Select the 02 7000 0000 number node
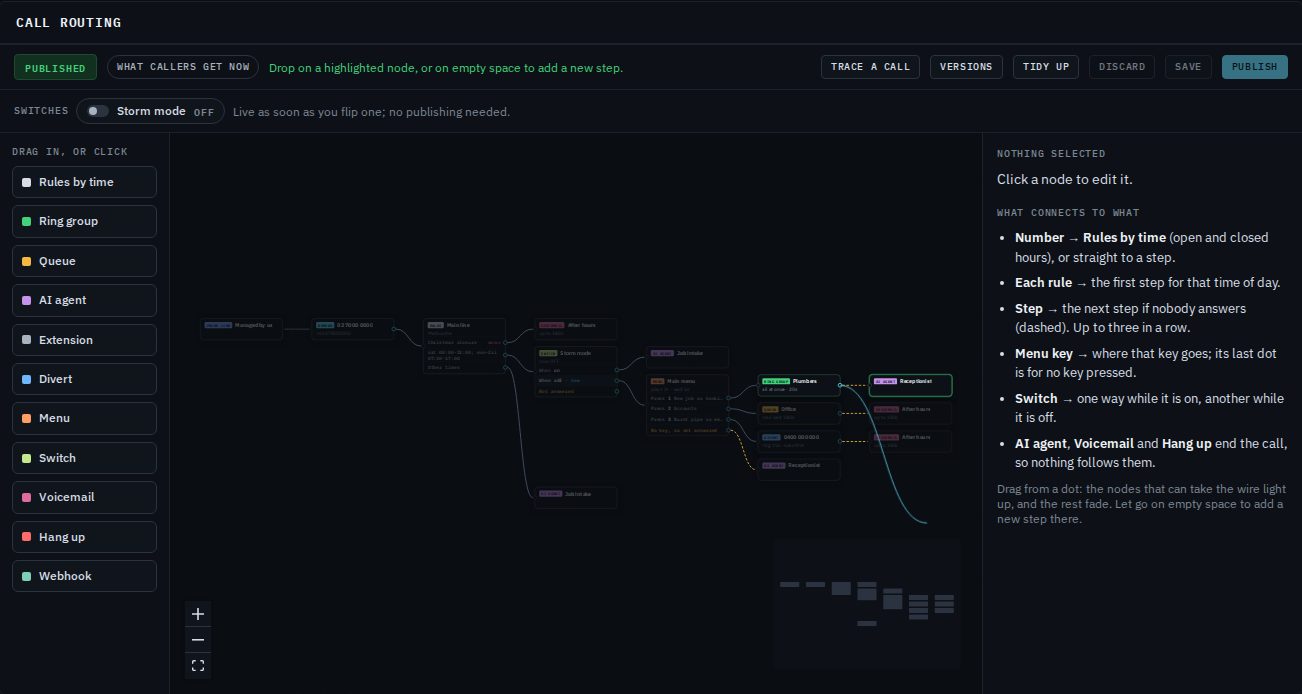Image resolution: width=1302 pixels, height=694 pixels. (x=353, y=329)
